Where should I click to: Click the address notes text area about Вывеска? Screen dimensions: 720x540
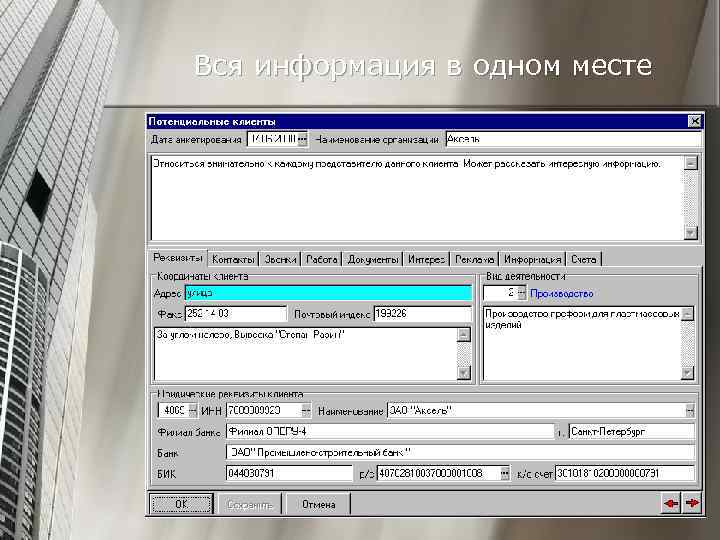tap(306, 354)
